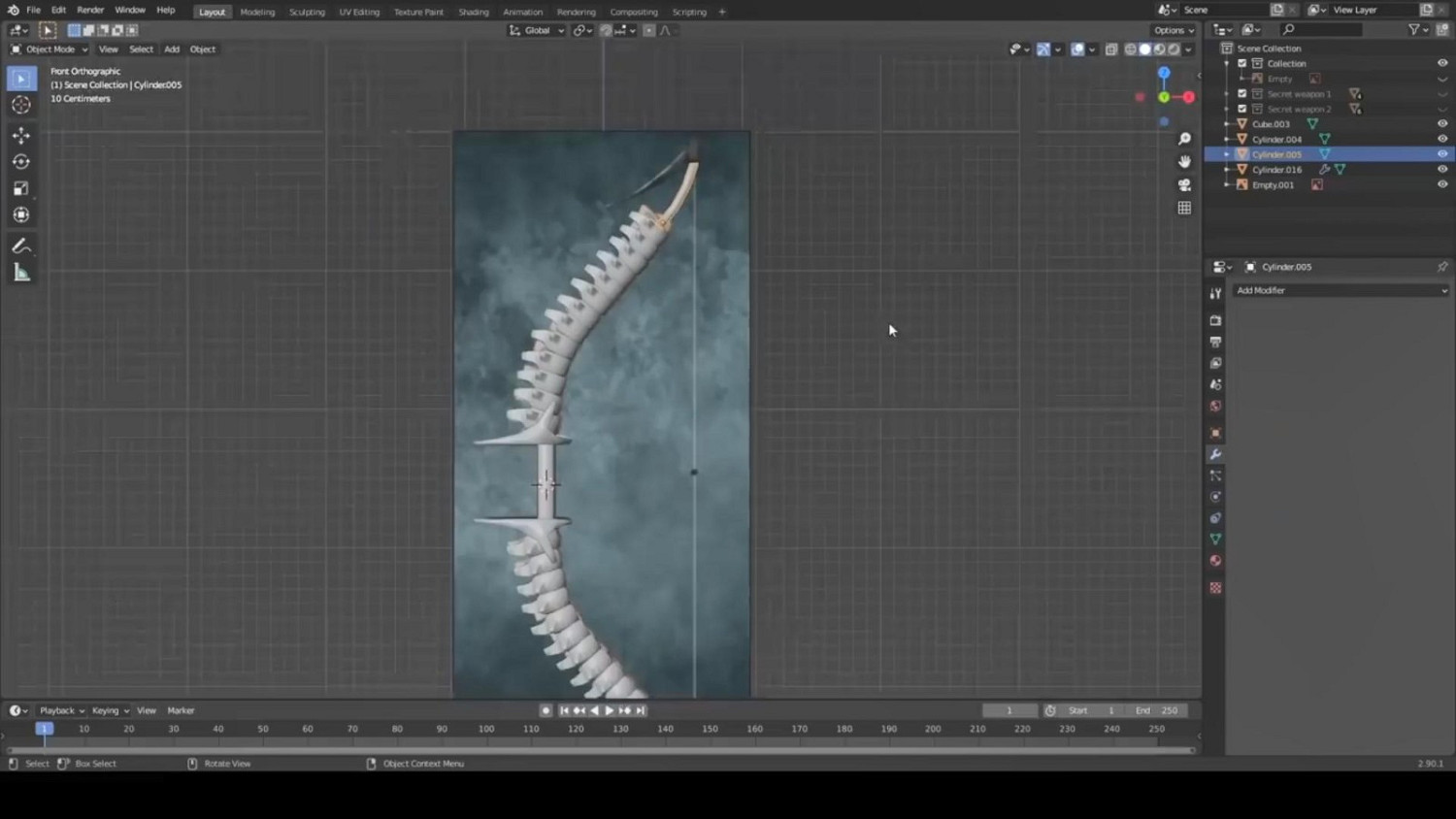Switch to orthographic/perspective grid icon
1456x819 pixels.
[1184, 208]
